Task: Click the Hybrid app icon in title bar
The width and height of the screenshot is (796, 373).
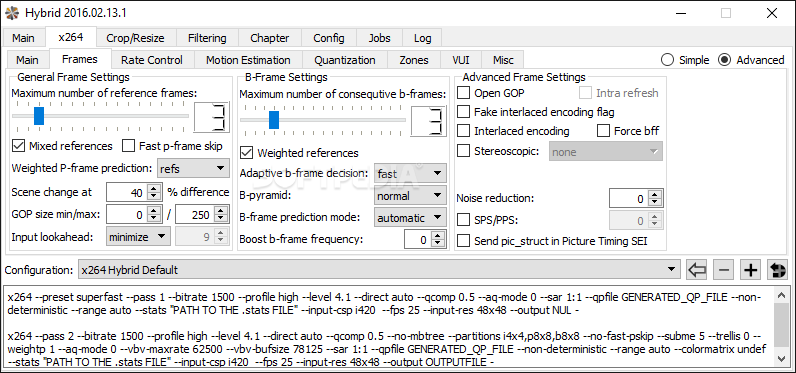Action: point(11,13)
